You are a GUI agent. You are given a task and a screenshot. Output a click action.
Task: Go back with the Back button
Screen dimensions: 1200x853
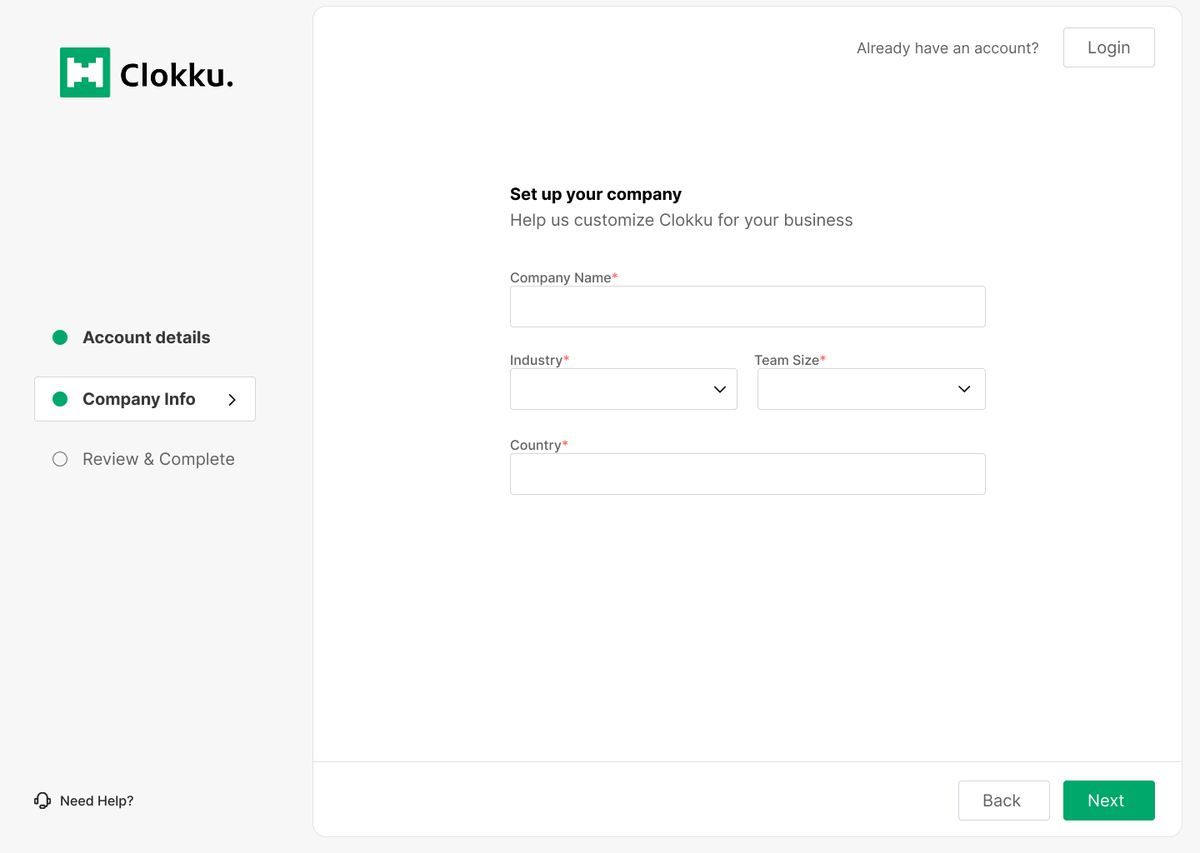pyautogui.click(x=1003, y=800)
